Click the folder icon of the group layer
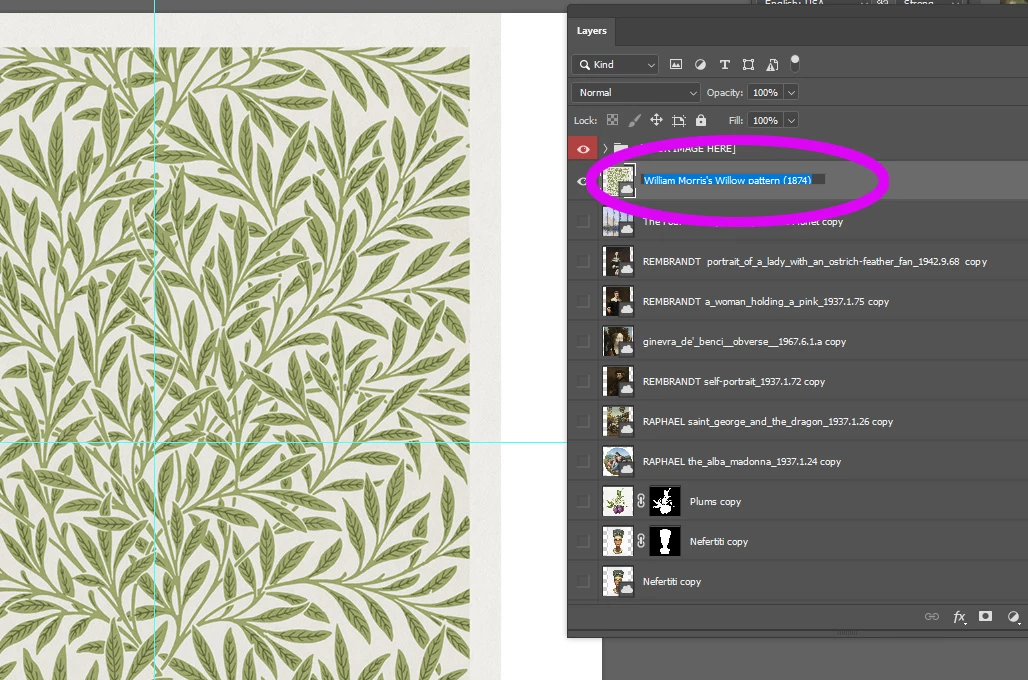Viewport: 1028px width, 680px height. point(621,148)
